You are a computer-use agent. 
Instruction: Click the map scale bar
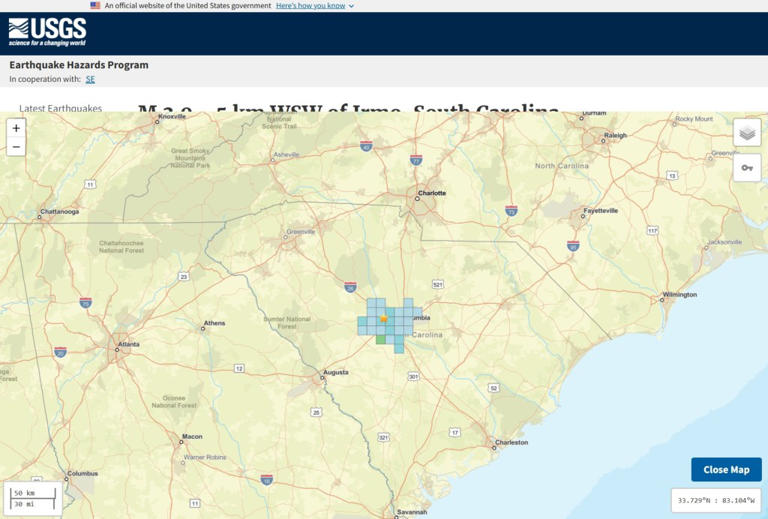tap(33, 498)
